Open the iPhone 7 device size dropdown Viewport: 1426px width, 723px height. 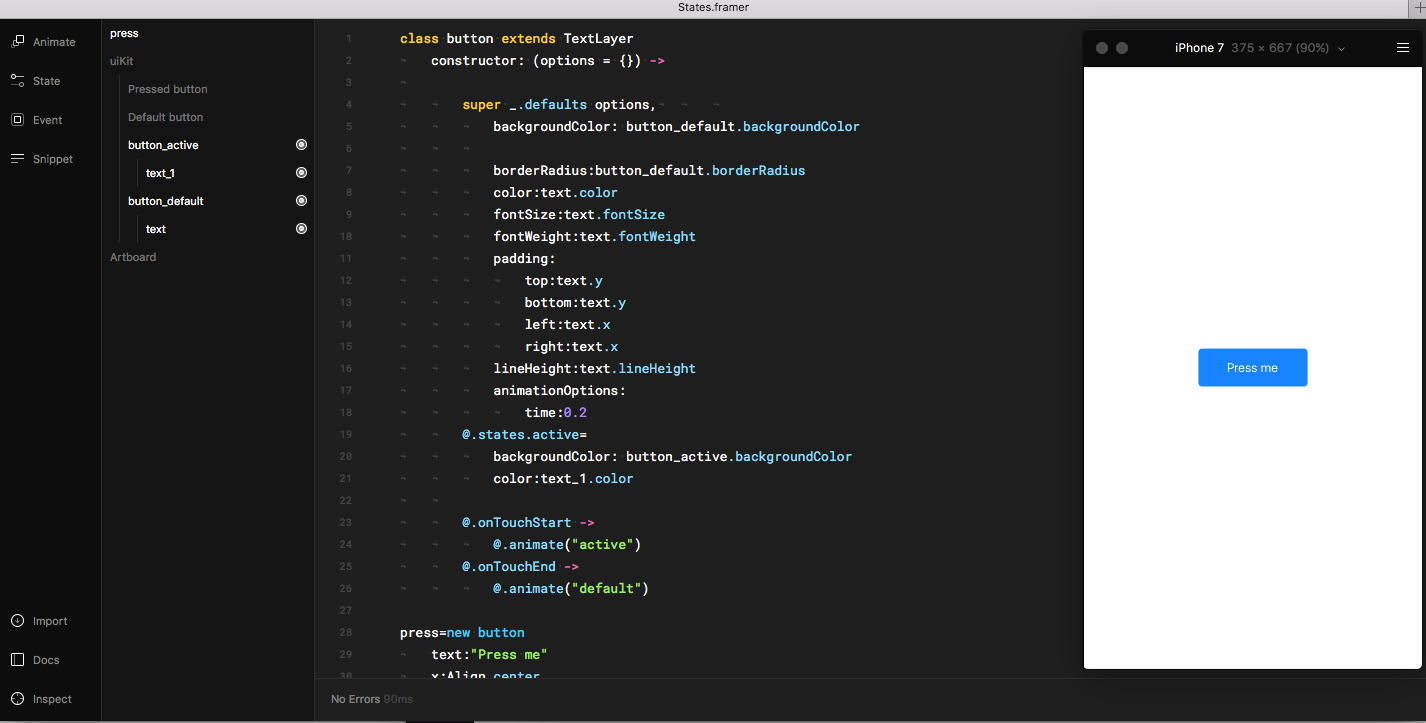1341,47
